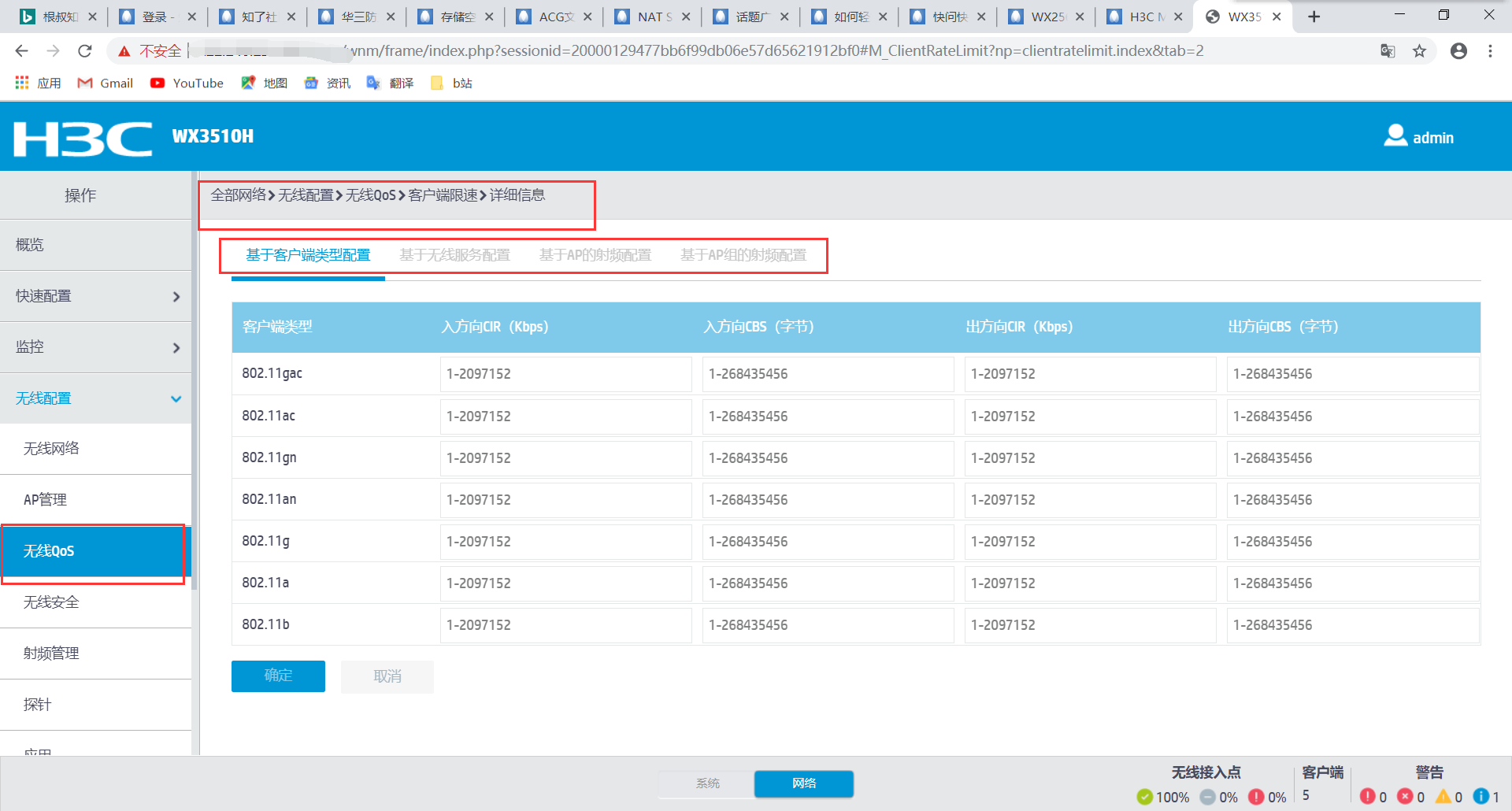1512x811 pixels.
Task: Click the browser forward arrow
Action: tap(53, 51)
